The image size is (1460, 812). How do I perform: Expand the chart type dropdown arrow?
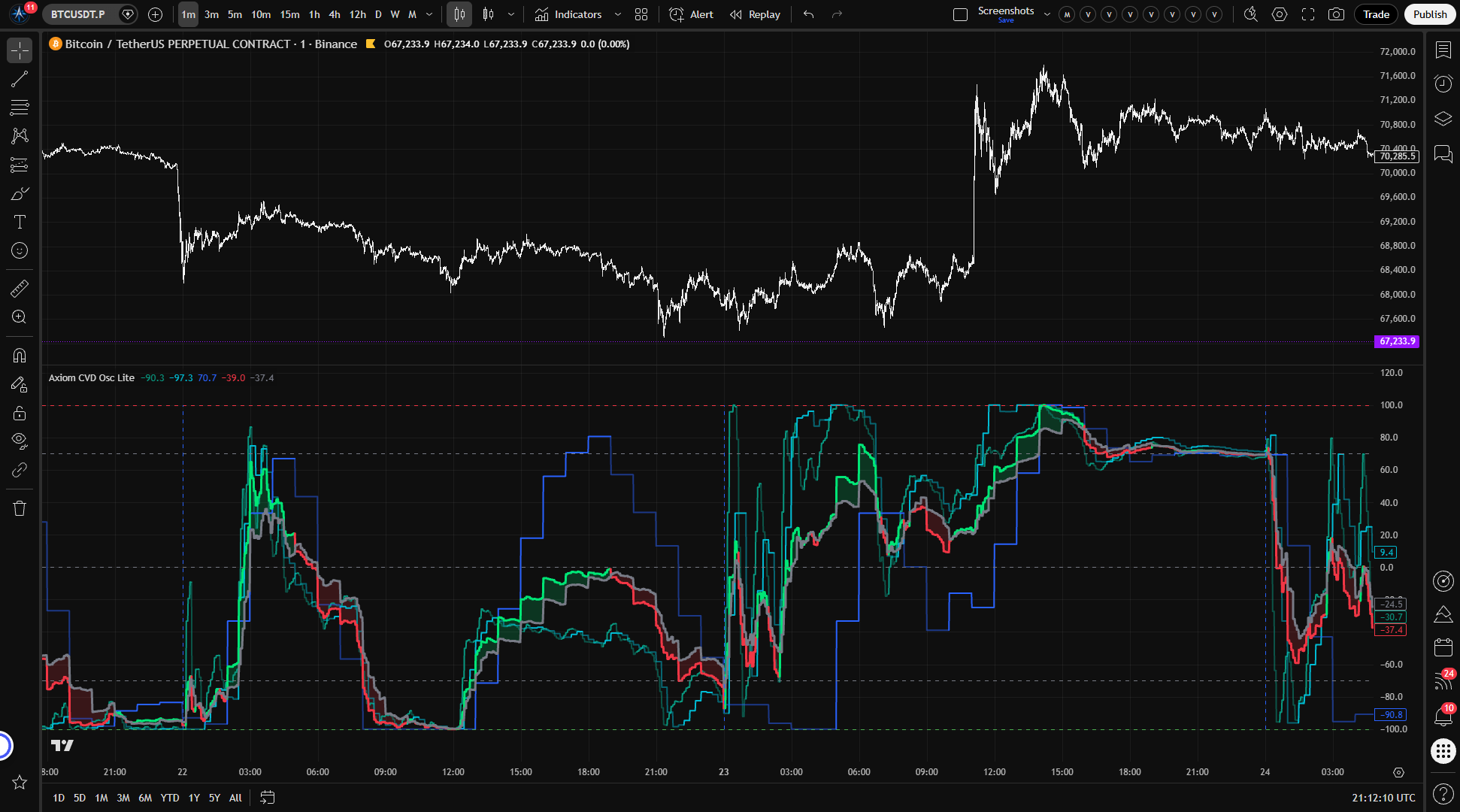511,14
